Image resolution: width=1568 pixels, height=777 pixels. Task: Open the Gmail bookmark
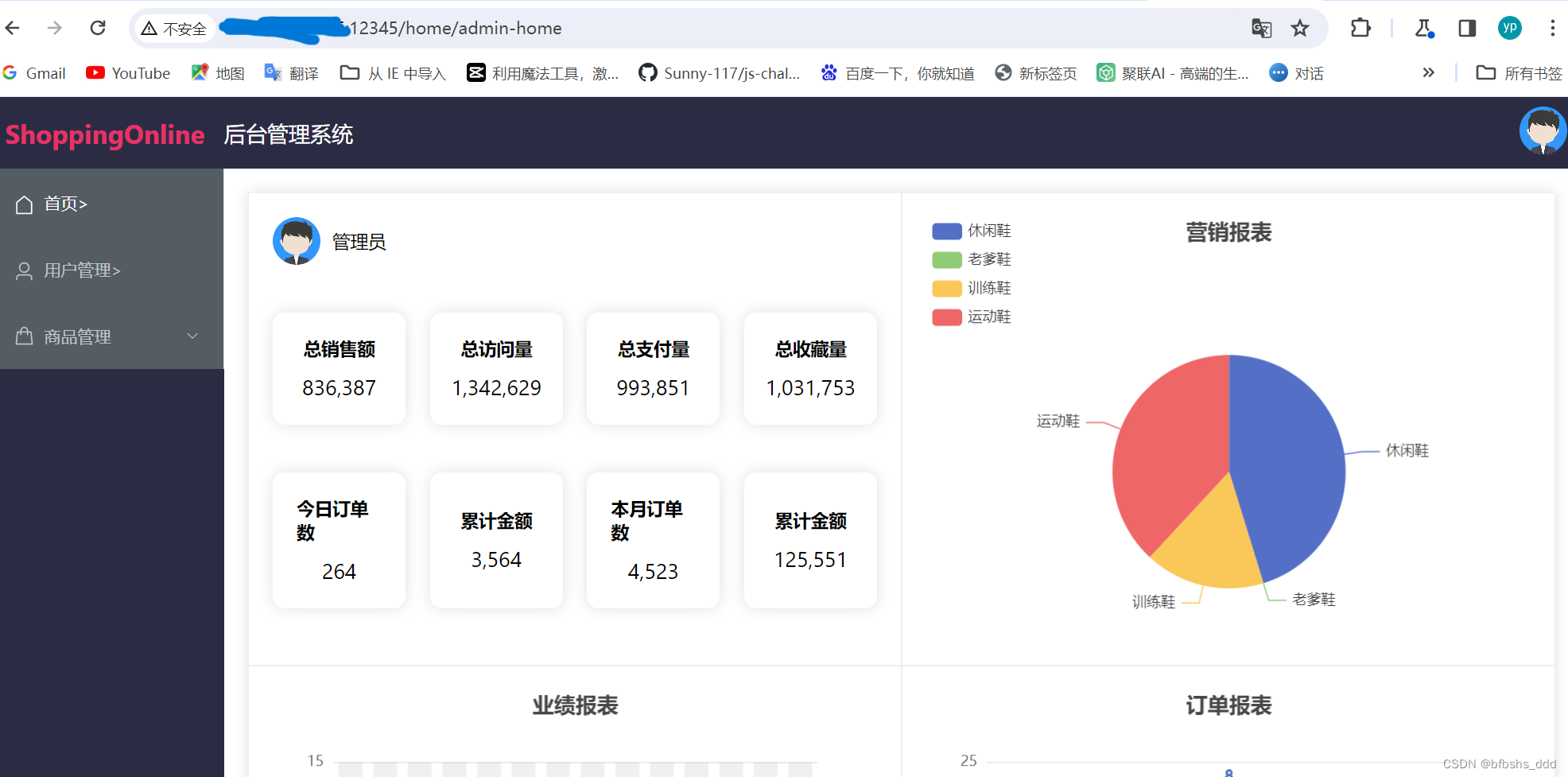[x=35, y=72]
